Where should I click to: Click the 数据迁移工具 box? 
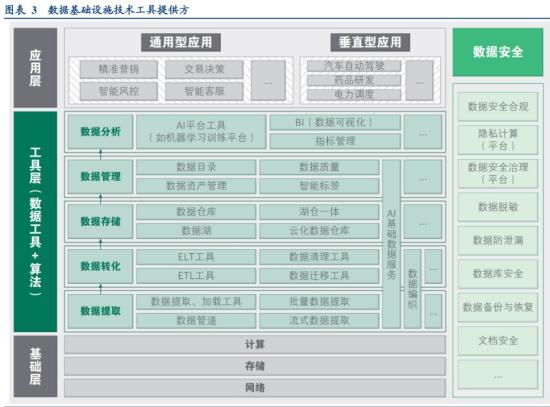point(319,276)
